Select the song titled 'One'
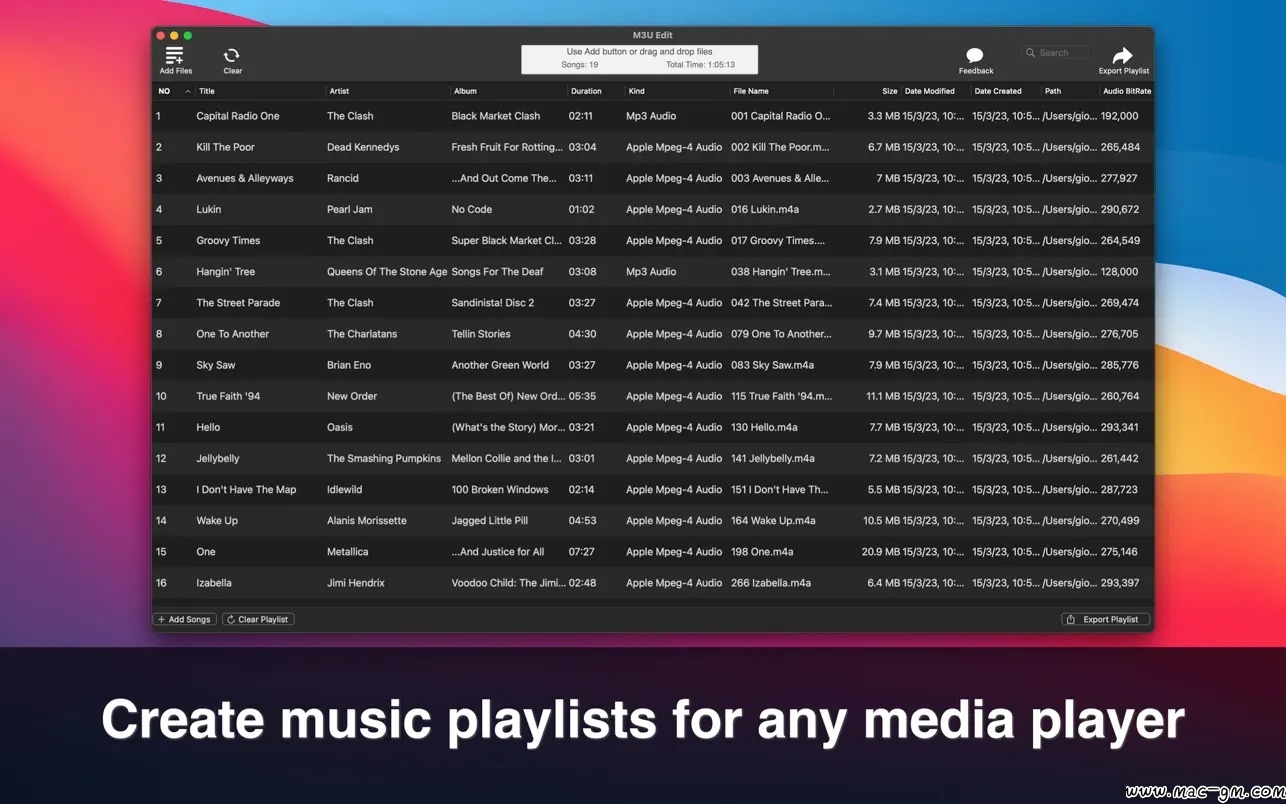The width and height of the screenshot is (1286, 804). [x=206, y=551]
